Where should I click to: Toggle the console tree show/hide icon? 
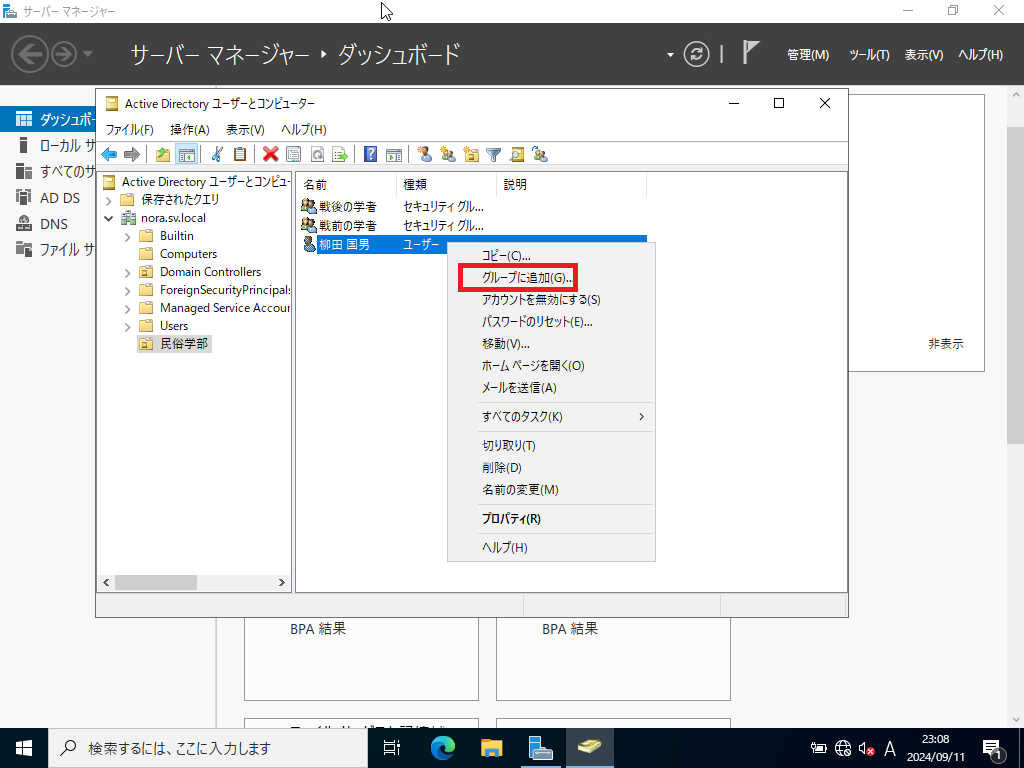click(186, 154)
